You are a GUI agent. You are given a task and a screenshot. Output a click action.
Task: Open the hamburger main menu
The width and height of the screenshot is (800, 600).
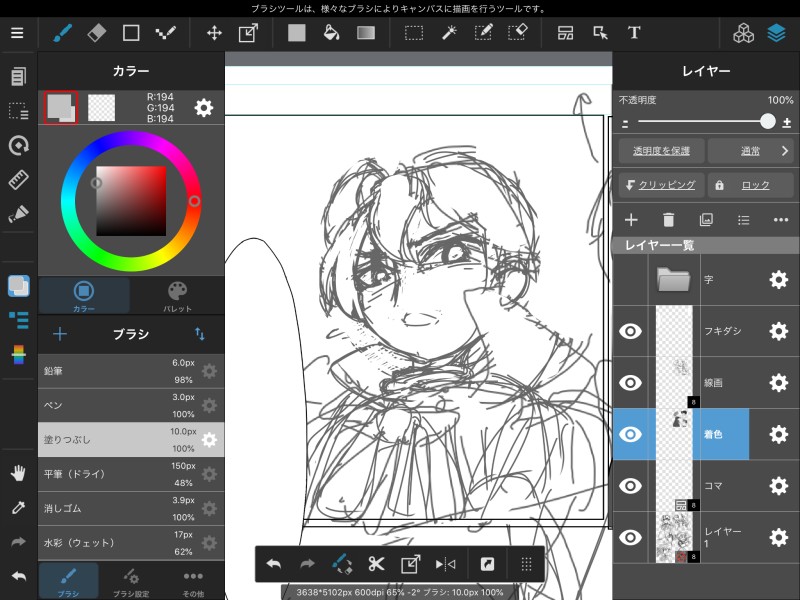pyautogui.click(x=17, y=33)
